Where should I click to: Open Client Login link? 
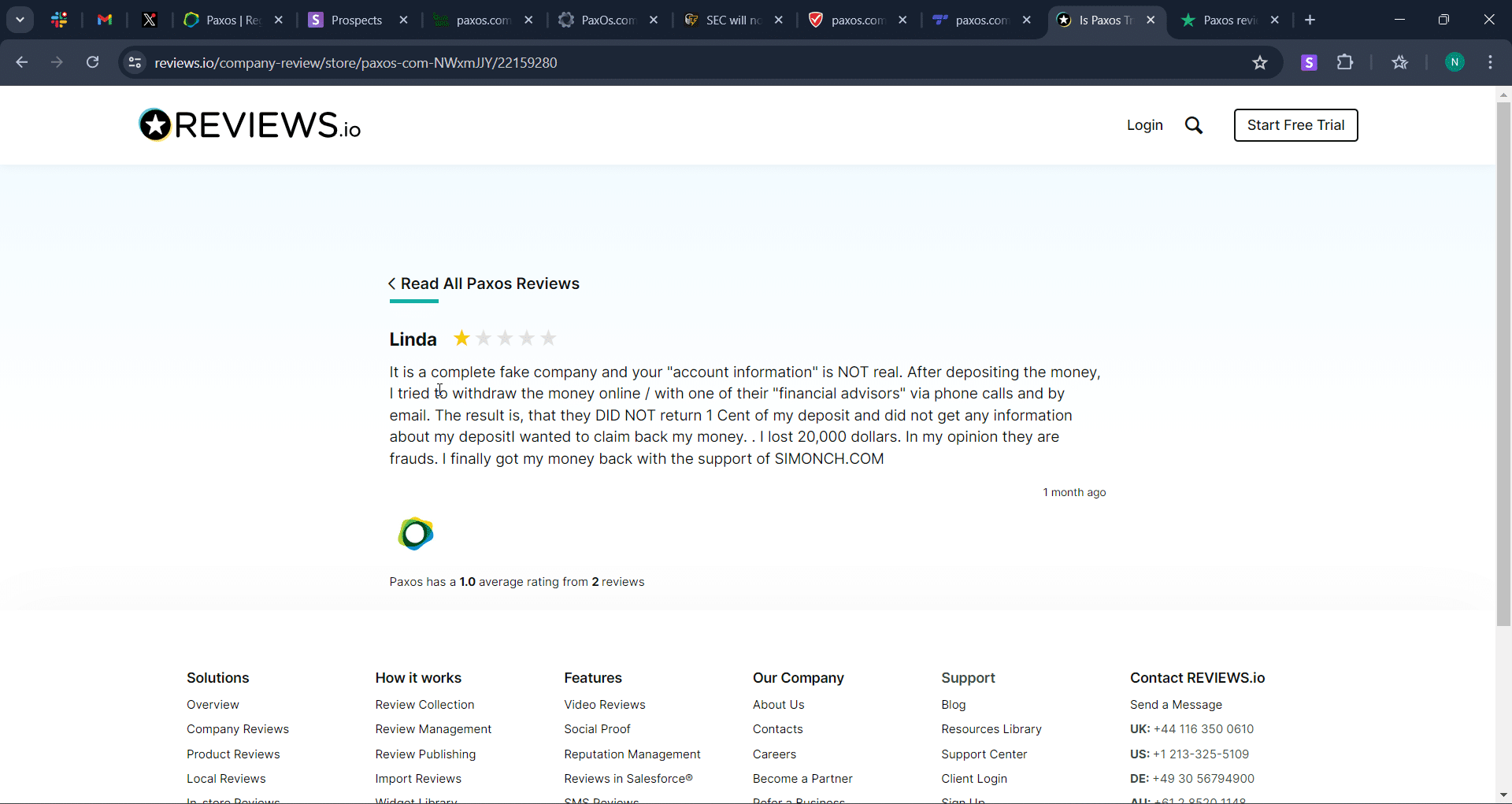[974, 779]
